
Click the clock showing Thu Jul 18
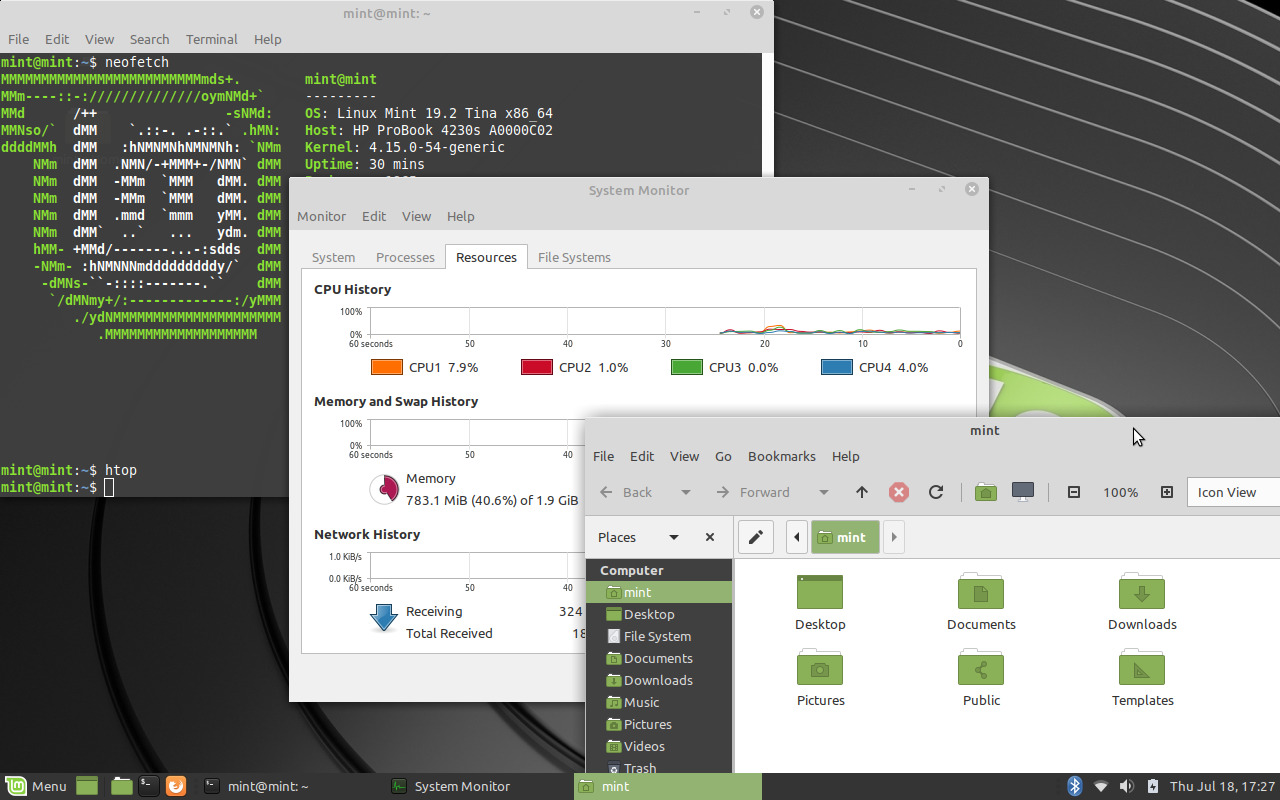(1222, 786)
